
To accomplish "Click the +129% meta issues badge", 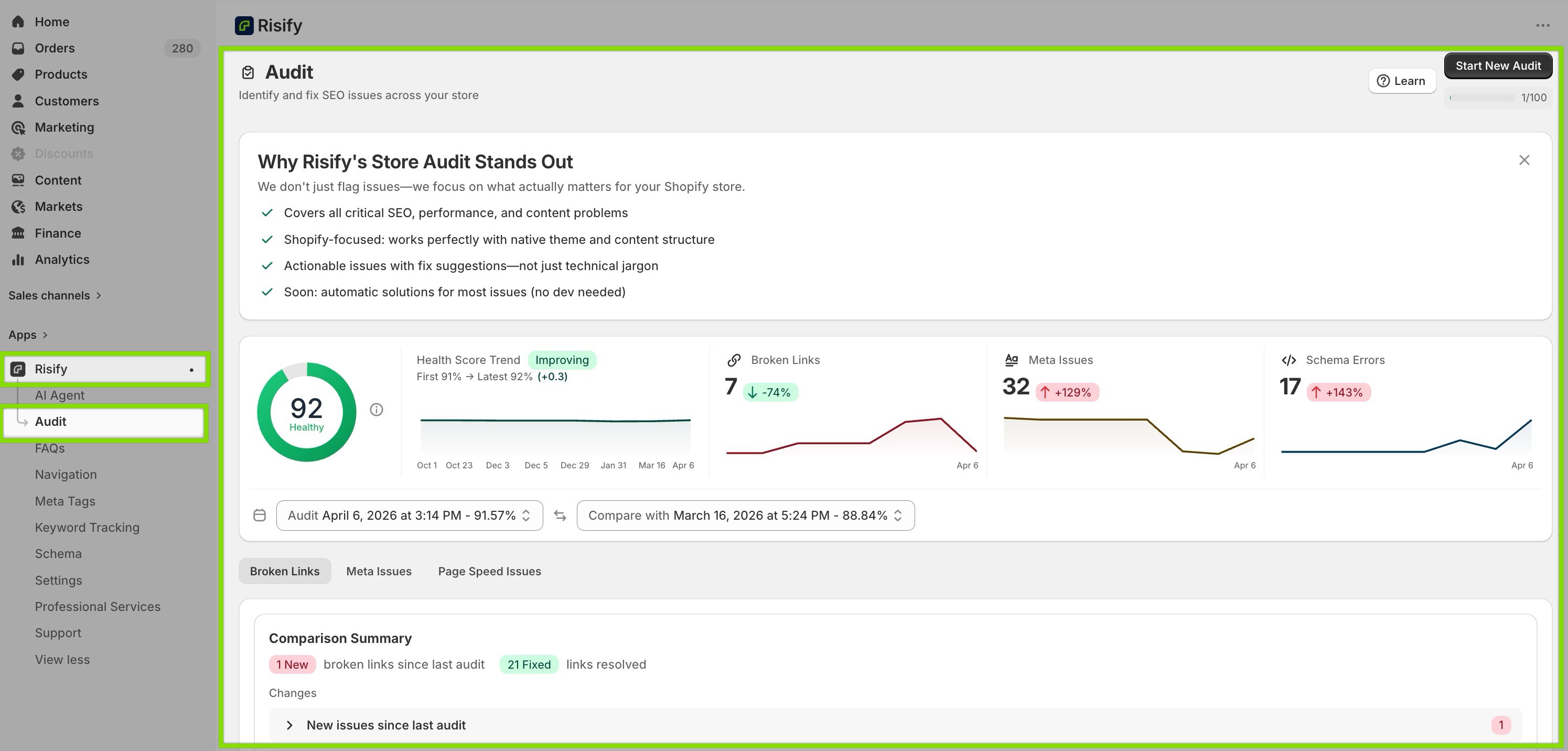I will click(1067, 392).
